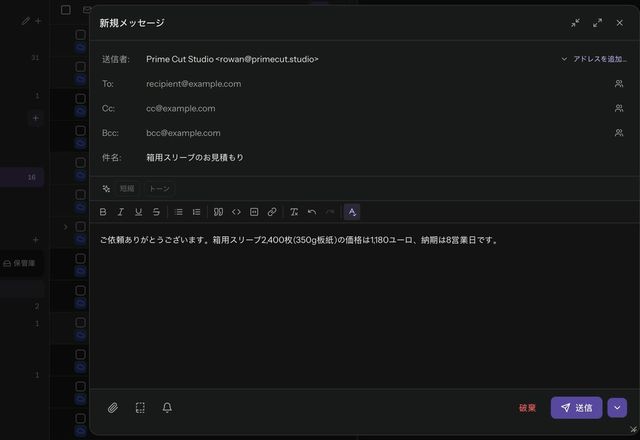Click the アドレスを追加 link
The image size is (640, 440).
(600, 59)
